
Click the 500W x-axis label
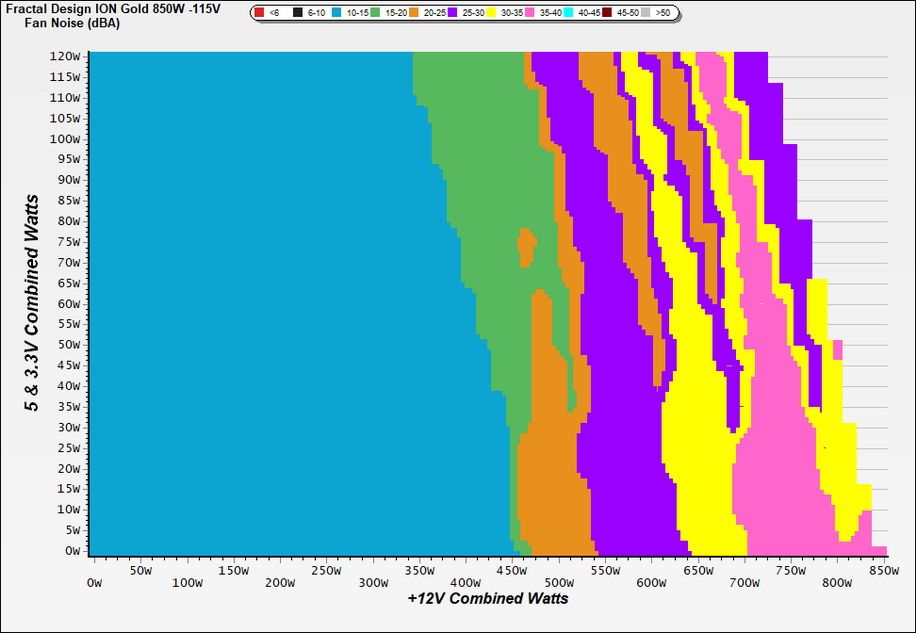pyautogui.click(x=559, y=583)
